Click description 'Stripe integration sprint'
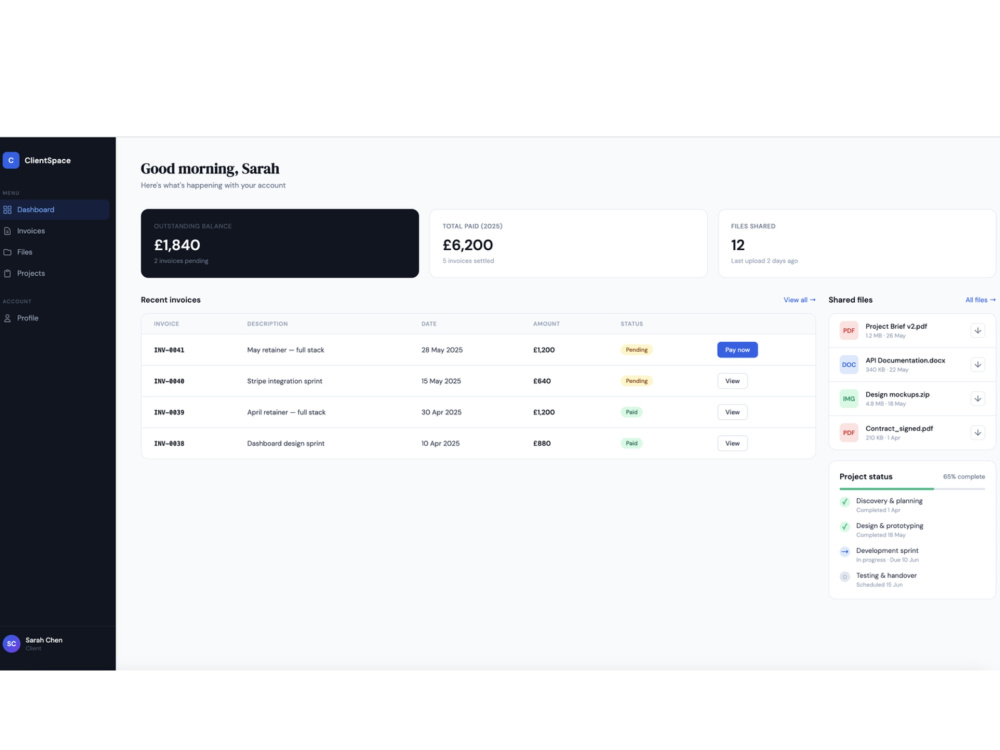1000x750 pixels. click(284, 381)
